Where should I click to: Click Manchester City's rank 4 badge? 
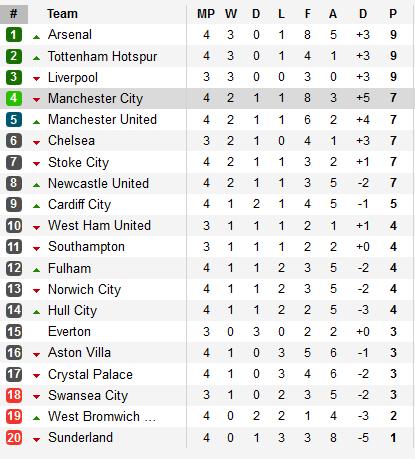point(14,98)
